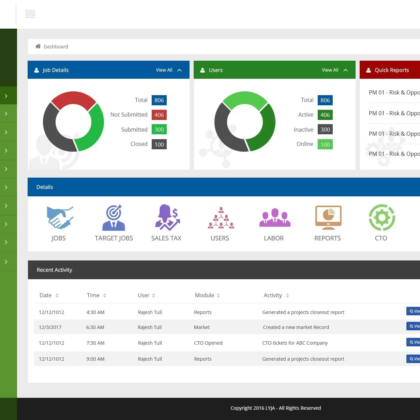The image size is (420, 420).
Task: Click 'Rajesh Tull' in the 6:30 AM row
Action: [x=150, y=327]
